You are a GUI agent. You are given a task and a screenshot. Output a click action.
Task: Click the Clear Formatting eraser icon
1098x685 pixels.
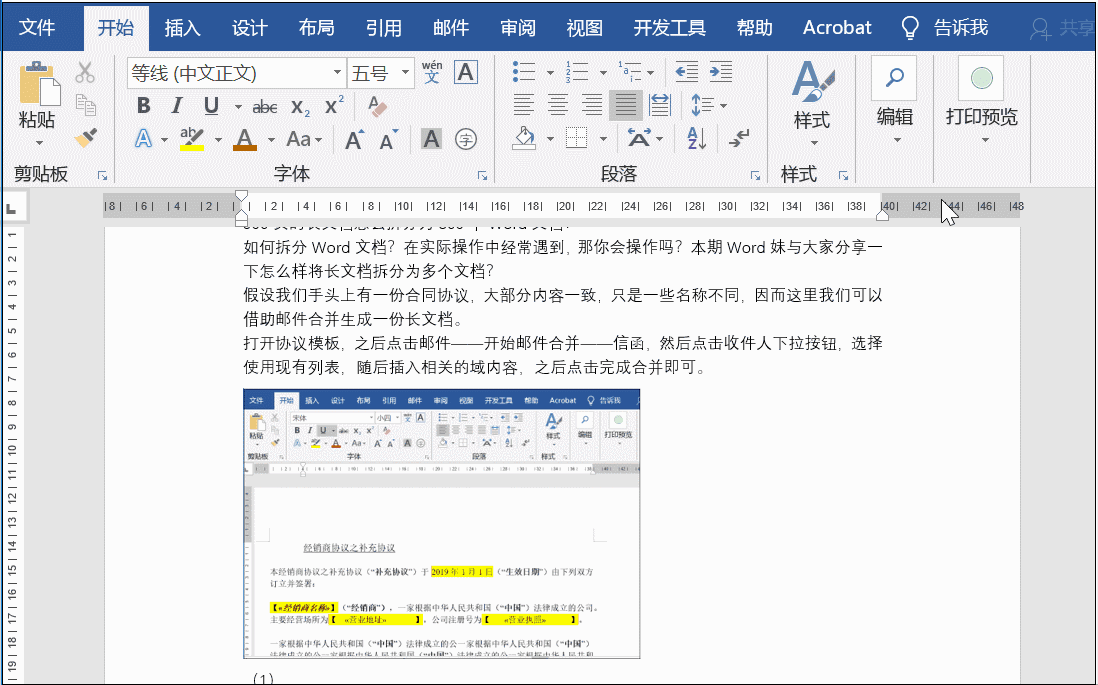tap(377, 106)
